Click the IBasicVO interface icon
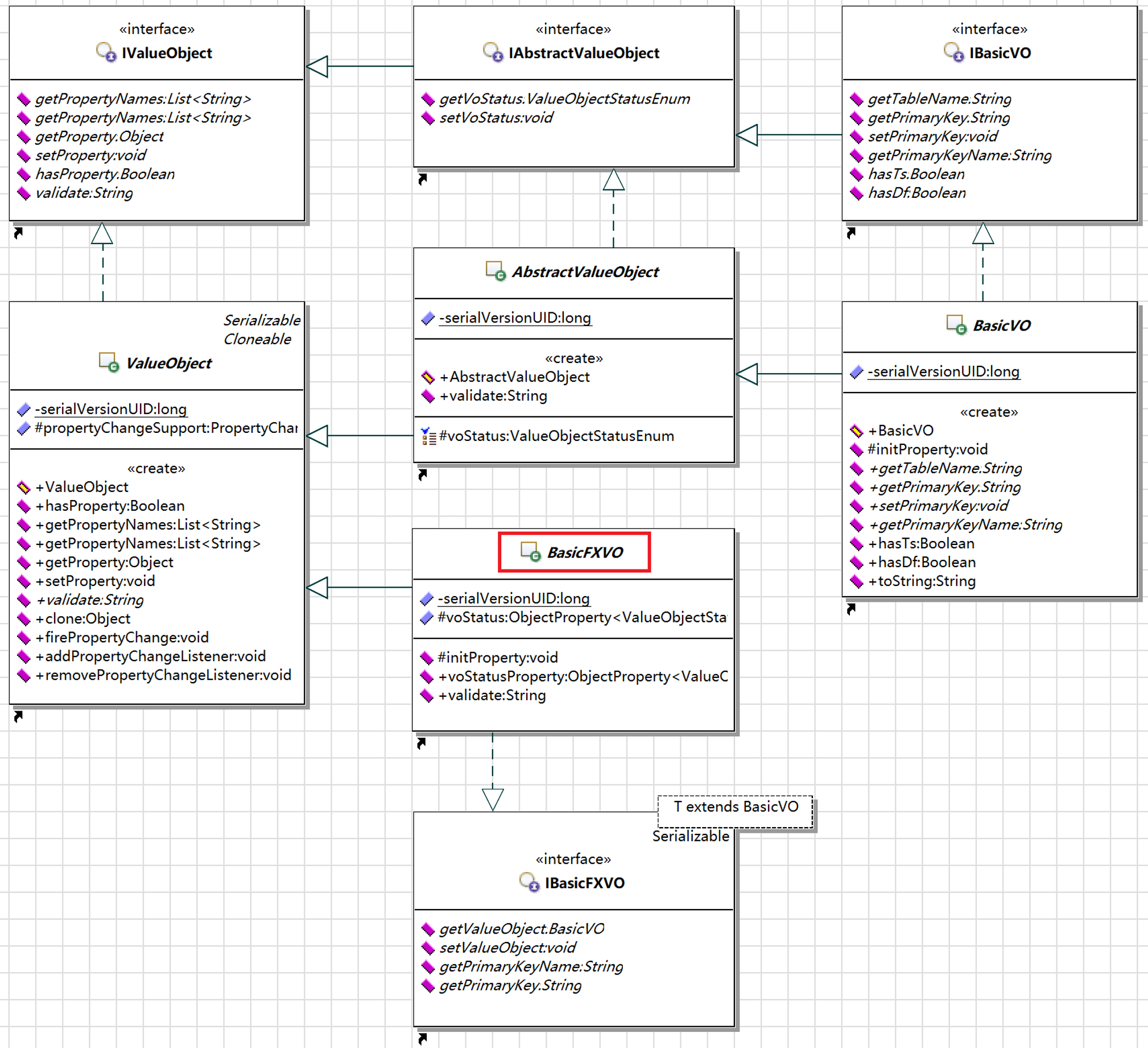The height and width of the screenshot is (1049, 1148). pyautogui.click(x=954, y=52)
